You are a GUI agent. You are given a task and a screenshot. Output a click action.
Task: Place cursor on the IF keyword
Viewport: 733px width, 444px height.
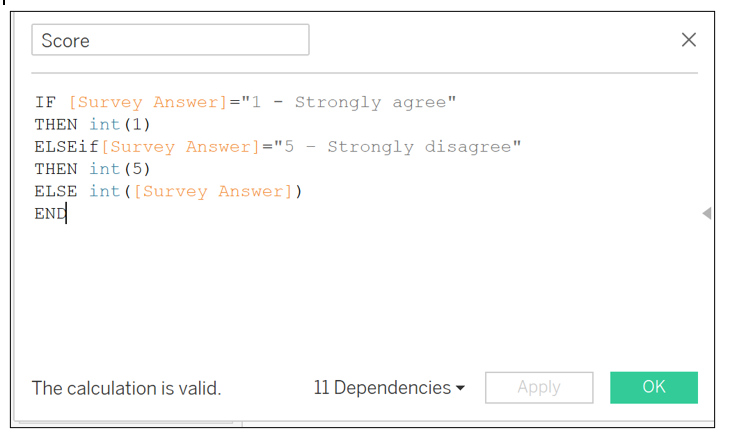click(45, 102)
